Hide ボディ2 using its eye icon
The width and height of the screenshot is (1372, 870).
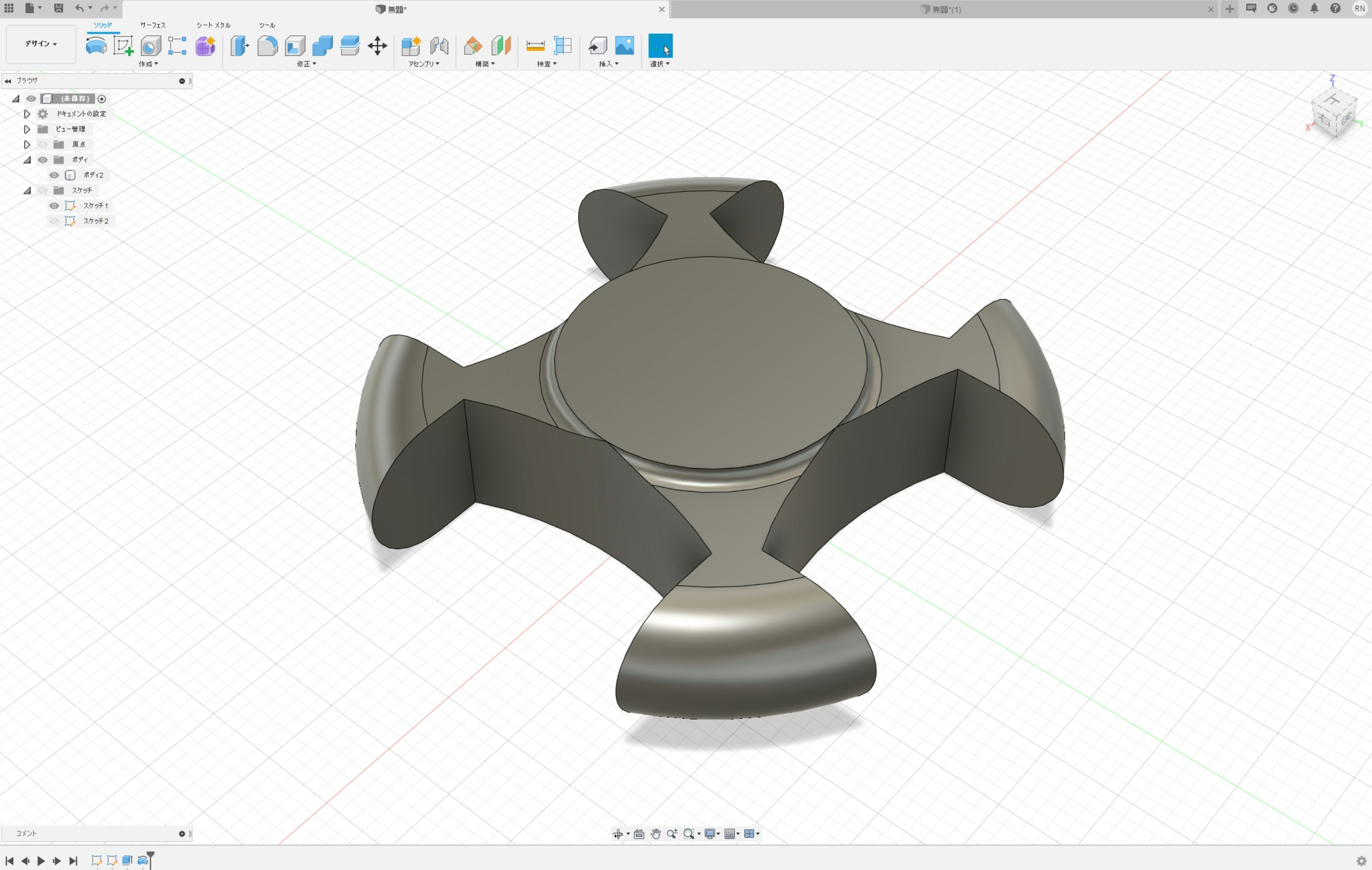(54, 175)
